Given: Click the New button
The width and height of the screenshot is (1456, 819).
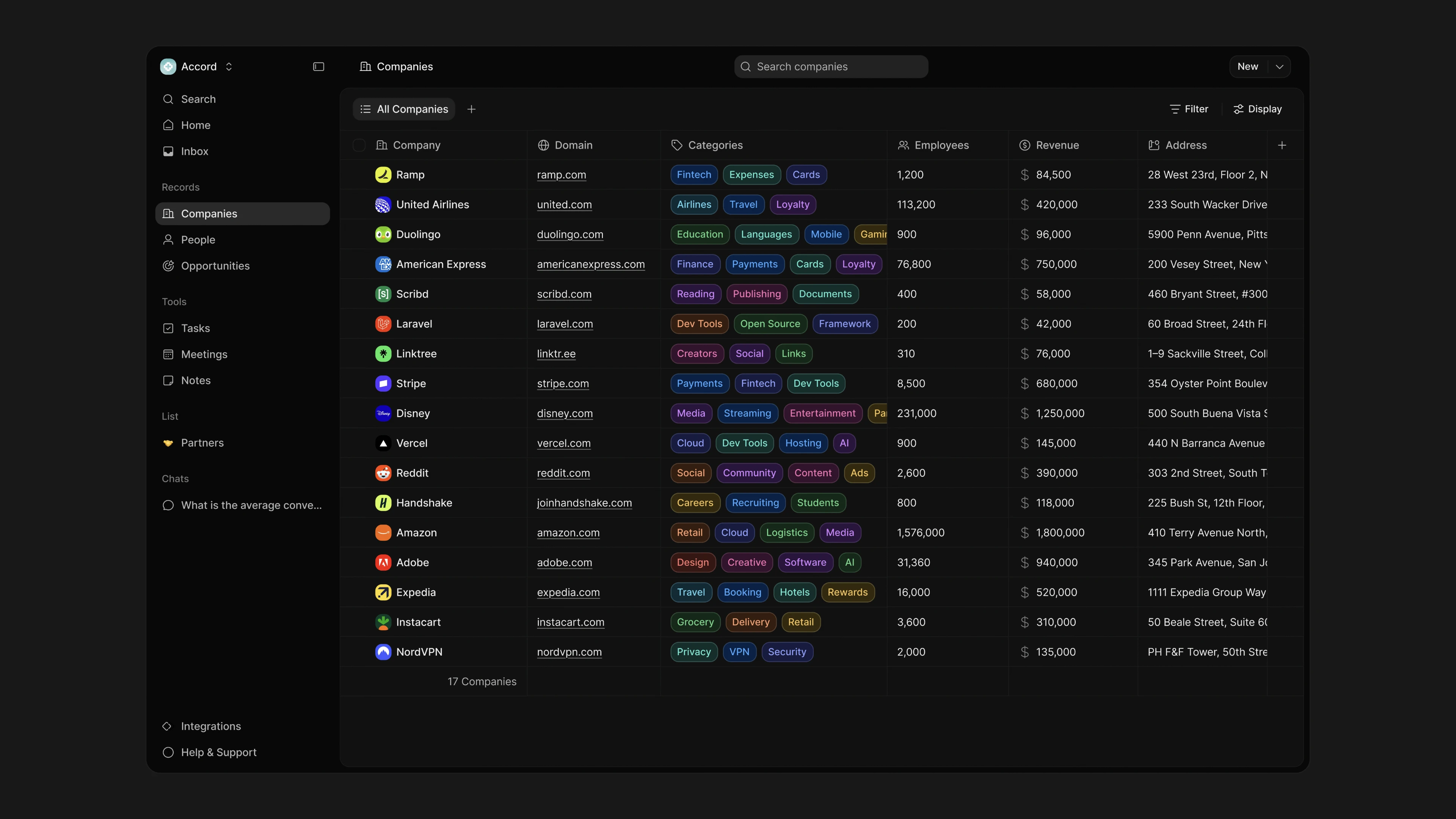Looking at the screenshot, I should point(1248,67).
